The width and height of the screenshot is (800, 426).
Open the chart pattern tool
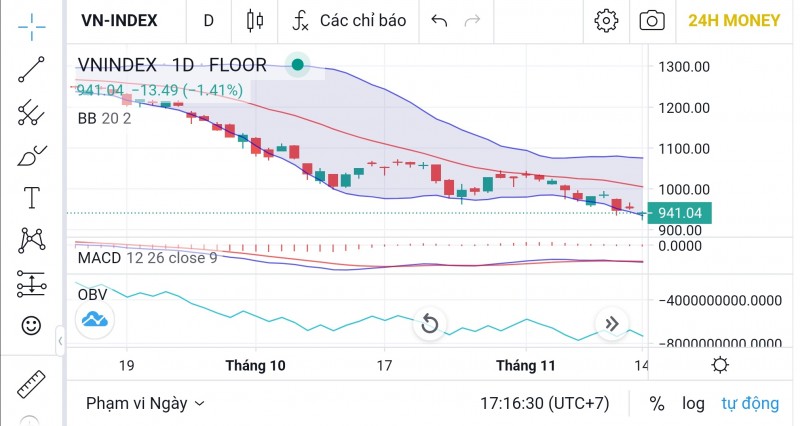click(x=32, y=240)
